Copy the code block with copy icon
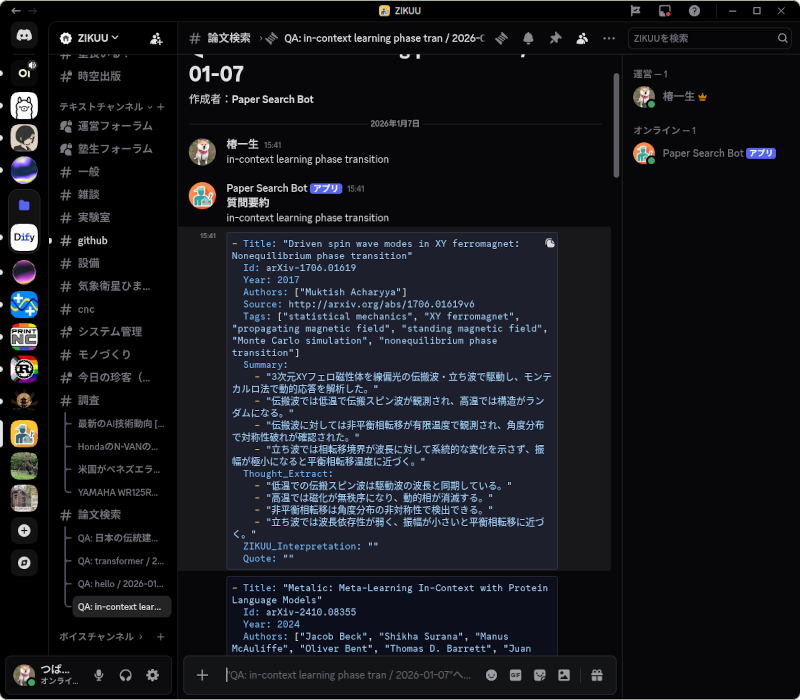 549,243
